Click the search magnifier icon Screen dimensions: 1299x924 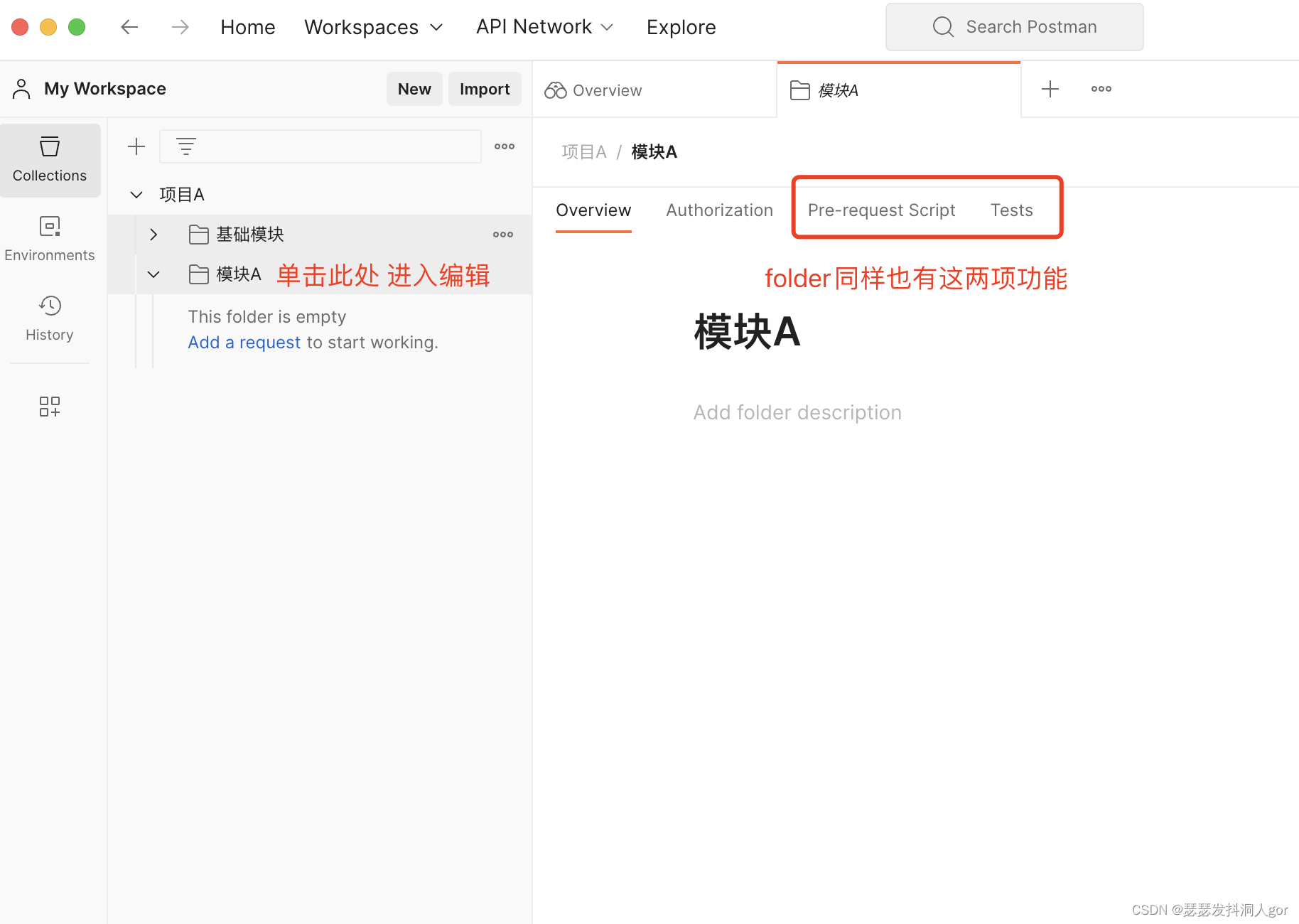943,27
